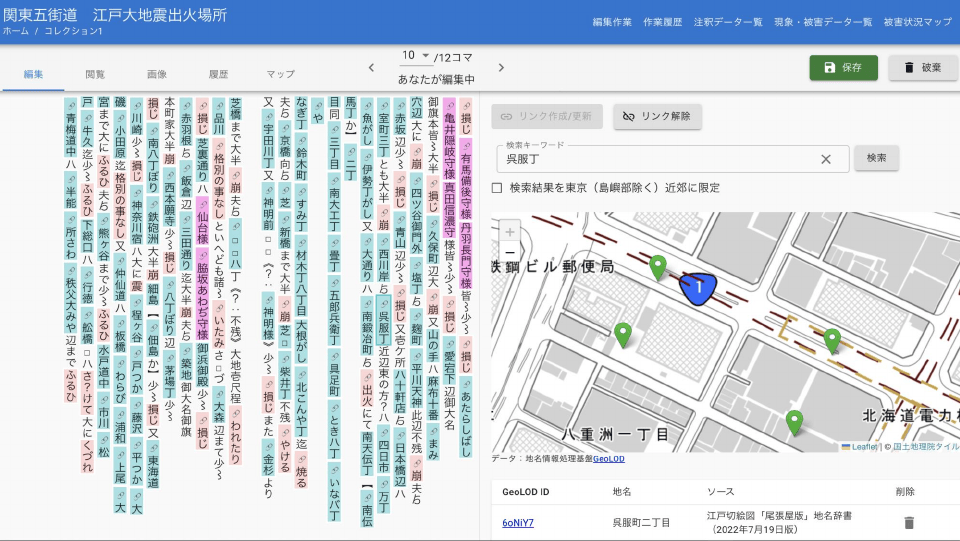Open 被害状況マップ in the top navigation
Screen dimensions: 960x541
[x=917, y=22]
